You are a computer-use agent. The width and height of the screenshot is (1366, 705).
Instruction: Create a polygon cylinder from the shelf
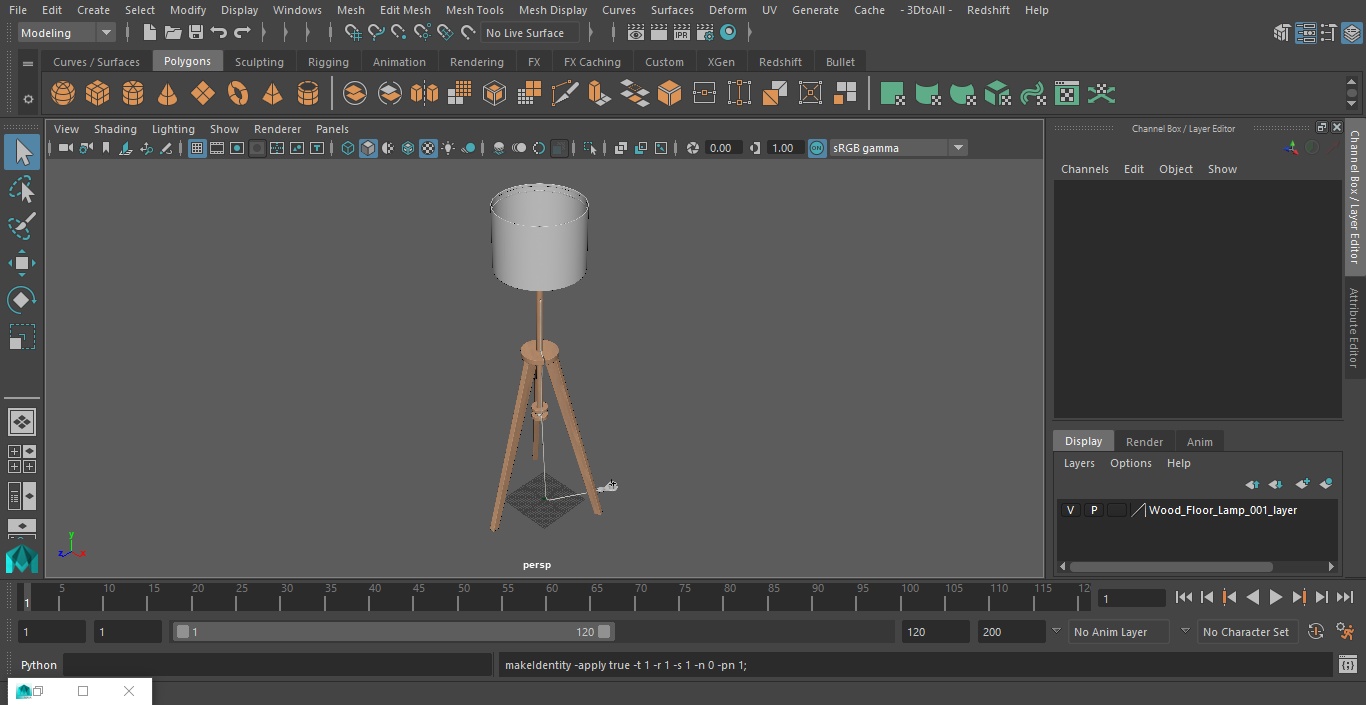[133, 94]
